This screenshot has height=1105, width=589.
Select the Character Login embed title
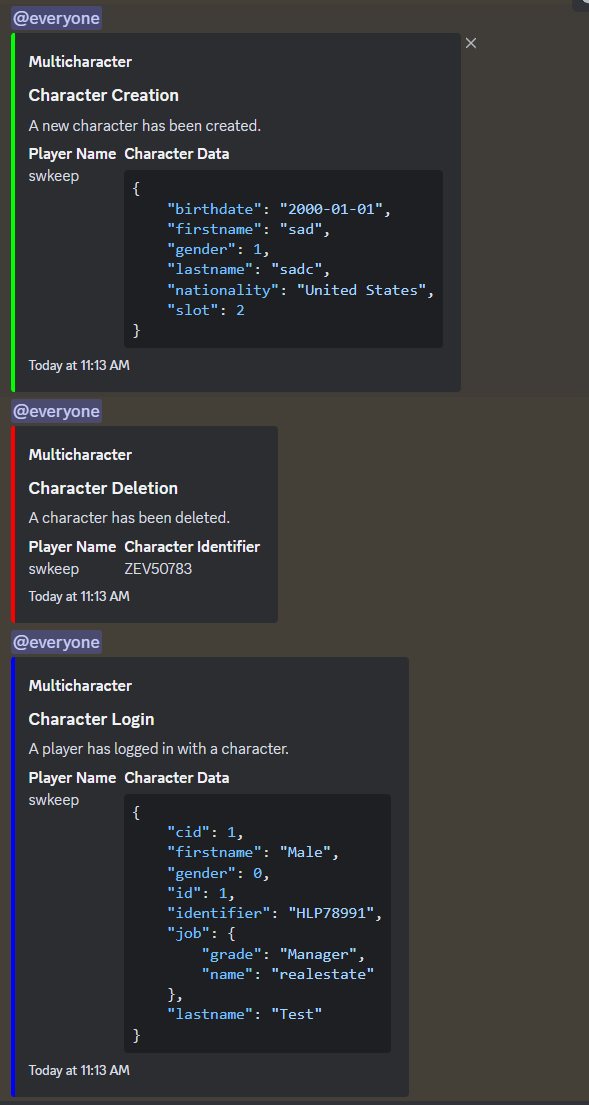tap(91, 719)
